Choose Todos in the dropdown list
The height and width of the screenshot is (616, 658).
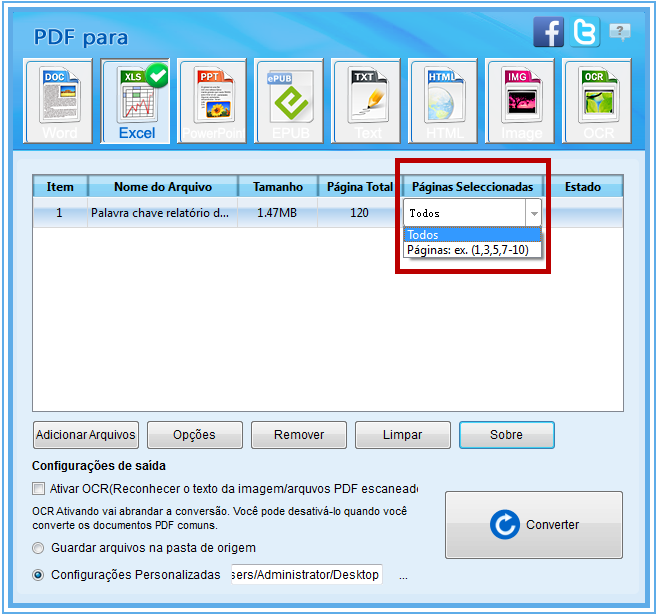pos(472,235)
